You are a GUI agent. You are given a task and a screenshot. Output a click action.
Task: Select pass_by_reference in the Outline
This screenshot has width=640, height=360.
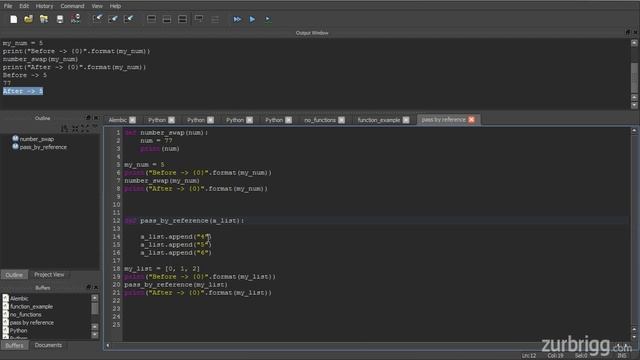pos(40,147)
